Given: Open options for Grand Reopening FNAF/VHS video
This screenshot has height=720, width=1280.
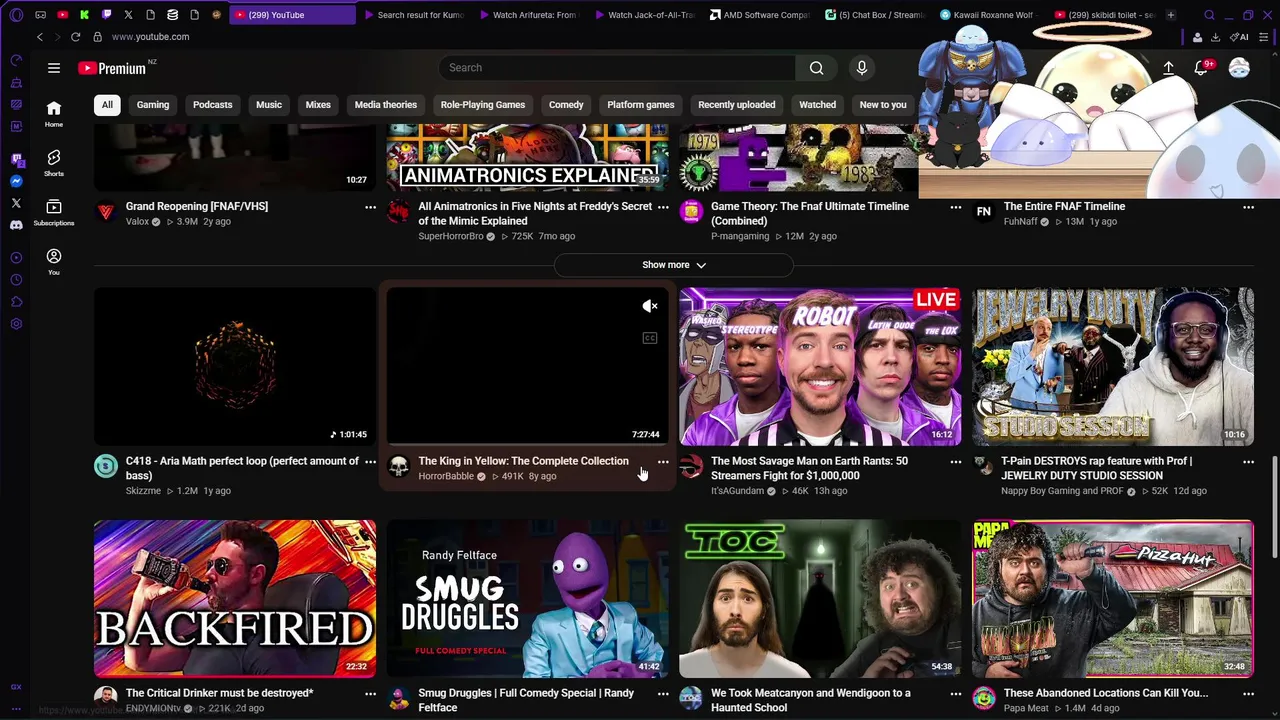Looking at the screenshot, I should (370, 207).
